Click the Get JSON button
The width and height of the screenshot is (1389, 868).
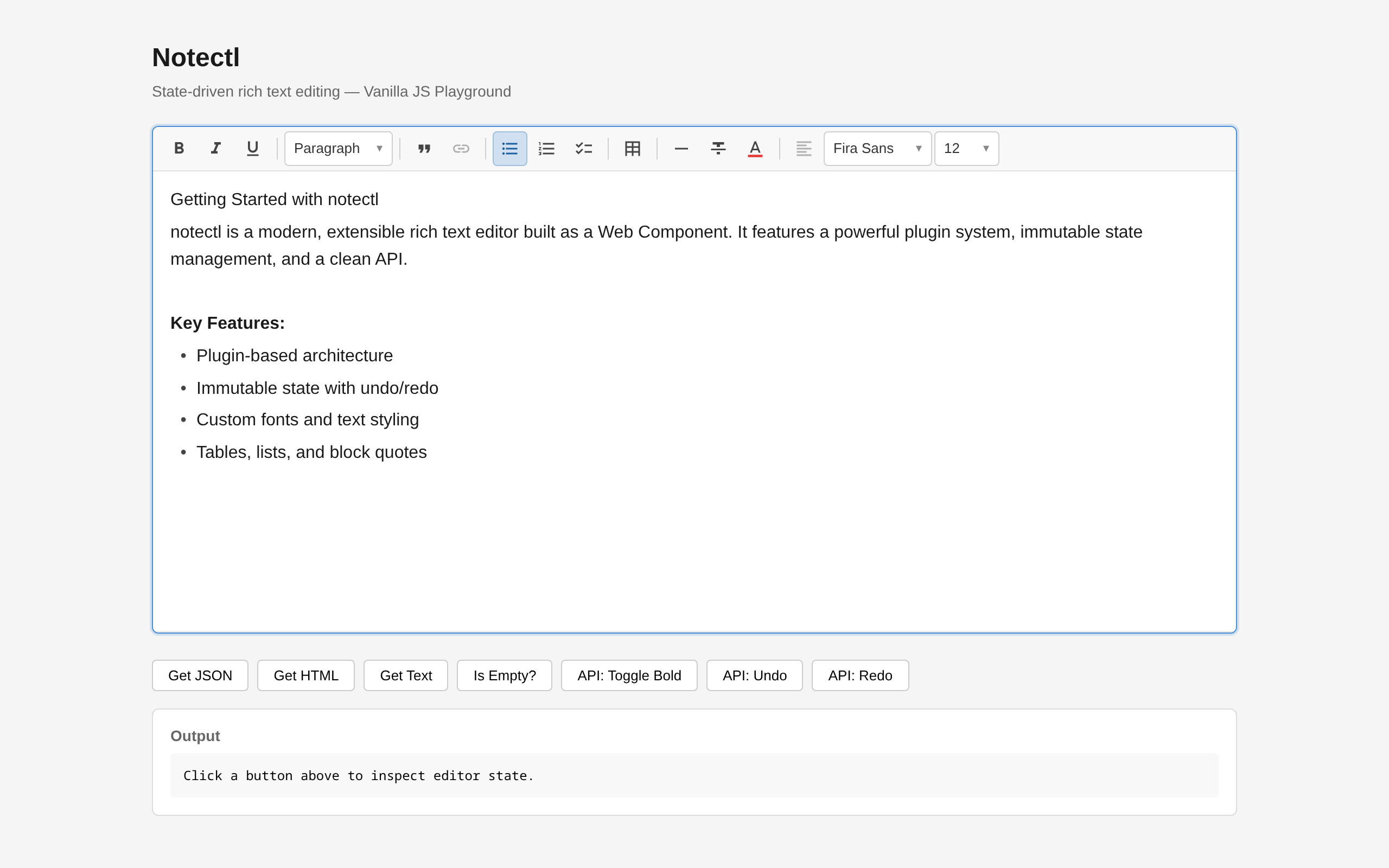click(200, 676)
